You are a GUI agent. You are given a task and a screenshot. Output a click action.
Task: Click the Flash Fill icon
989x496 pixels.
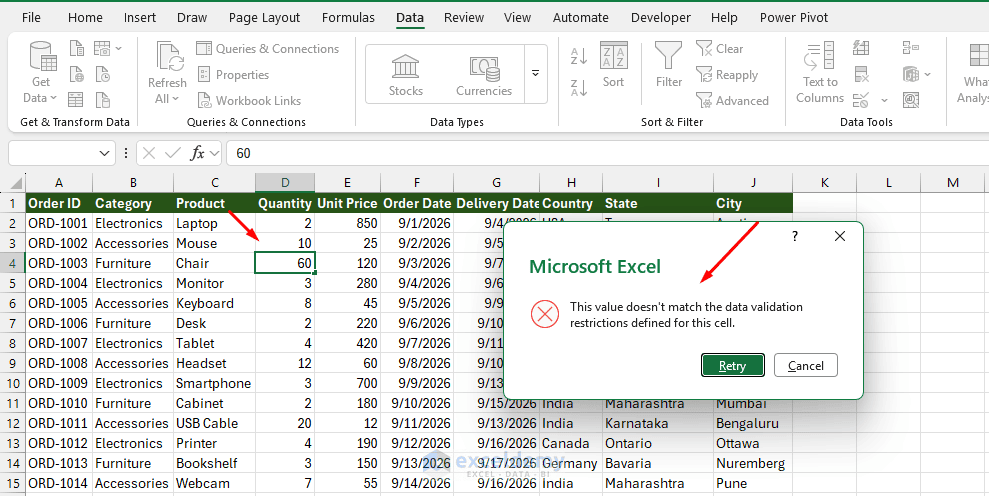pos(861,48)
